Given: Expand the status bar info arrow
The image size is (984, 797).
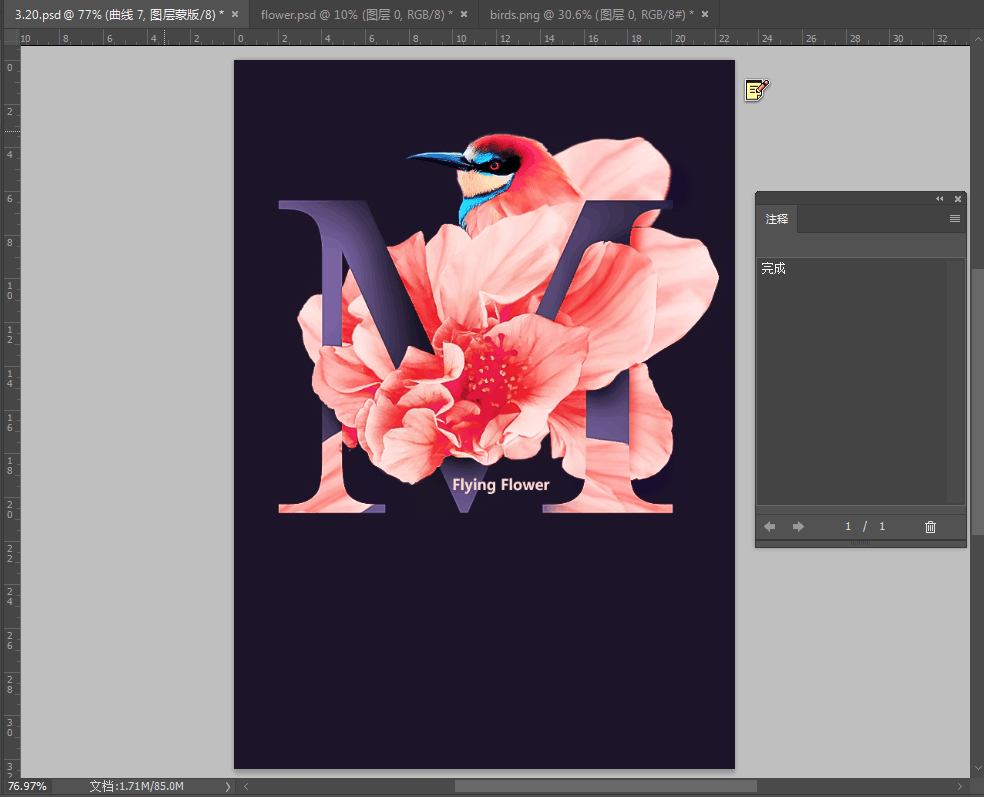Looking at the screenshot, I should click(x=227, y=787).
